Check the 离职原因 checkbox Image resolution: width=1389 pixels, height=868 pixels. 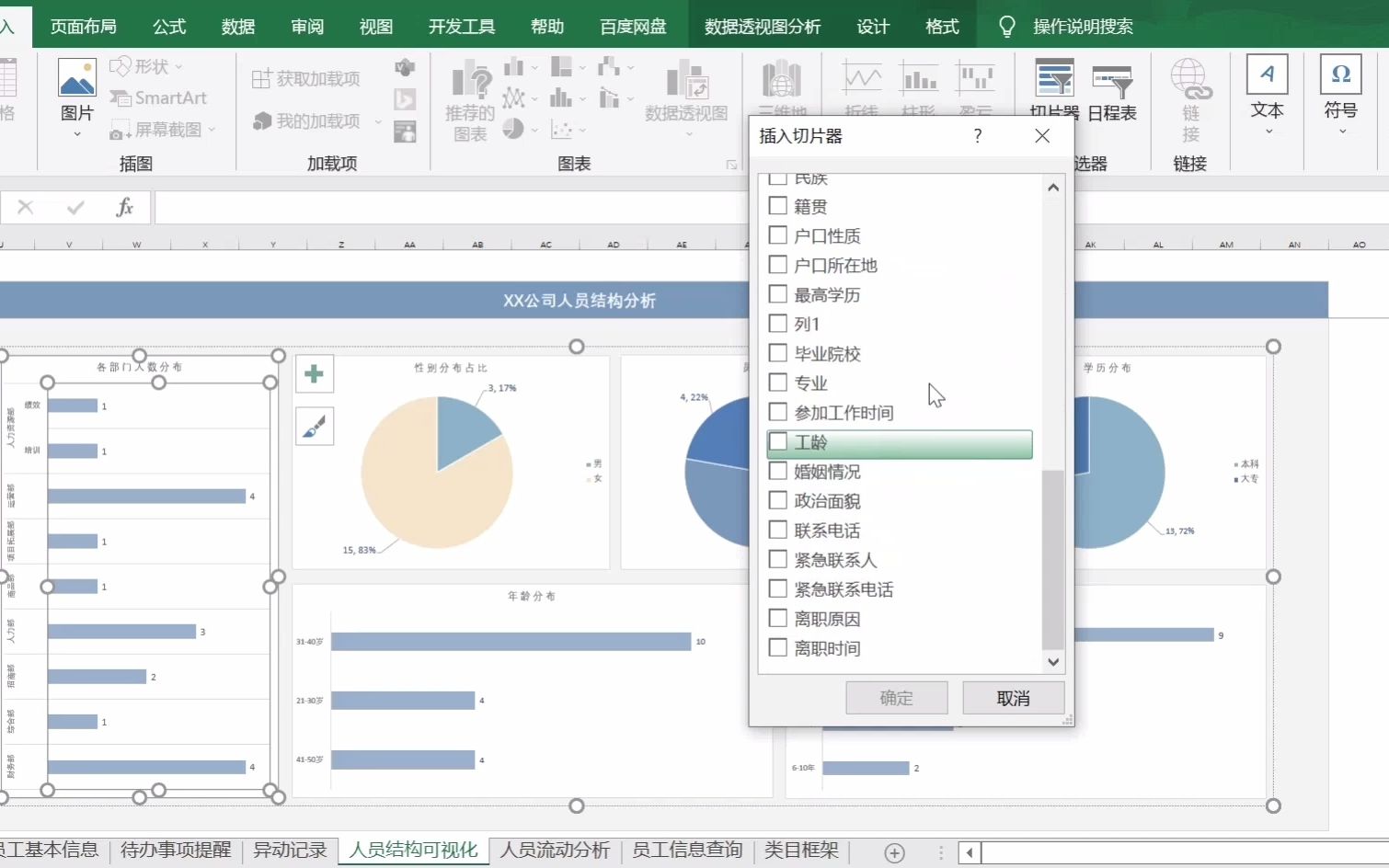(777, 618)
